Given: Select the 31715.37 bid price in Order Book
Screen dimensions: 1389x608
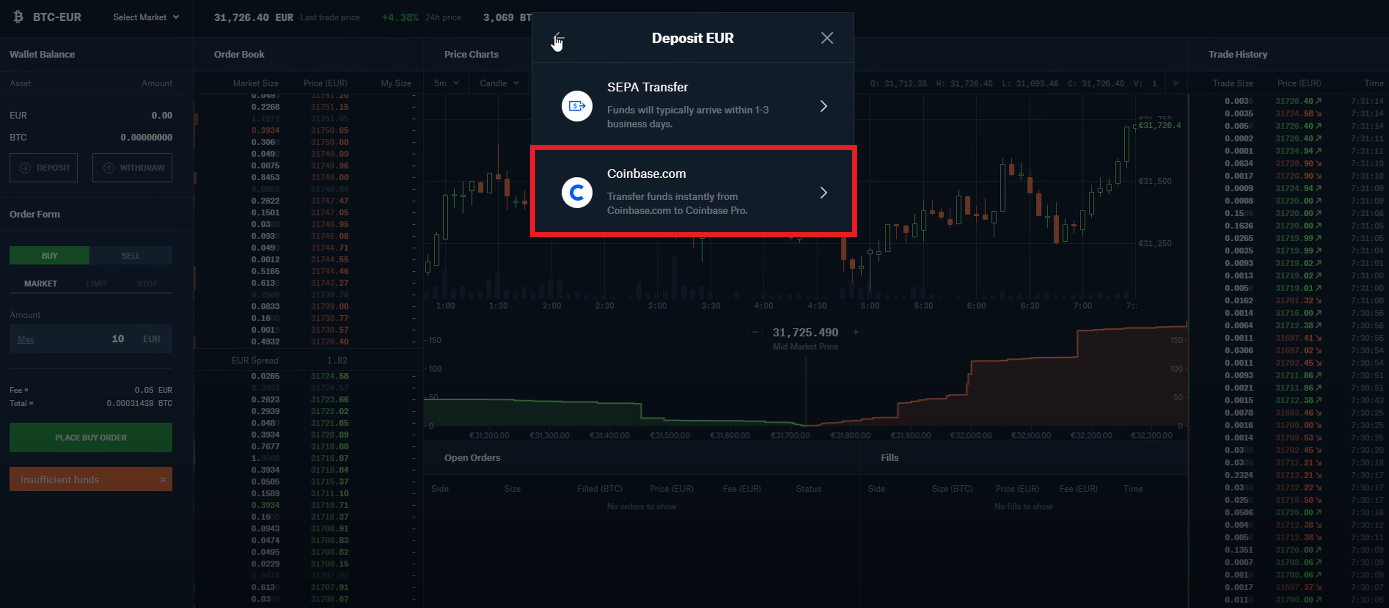Looking at the screenshot, I should pos(329,481).
